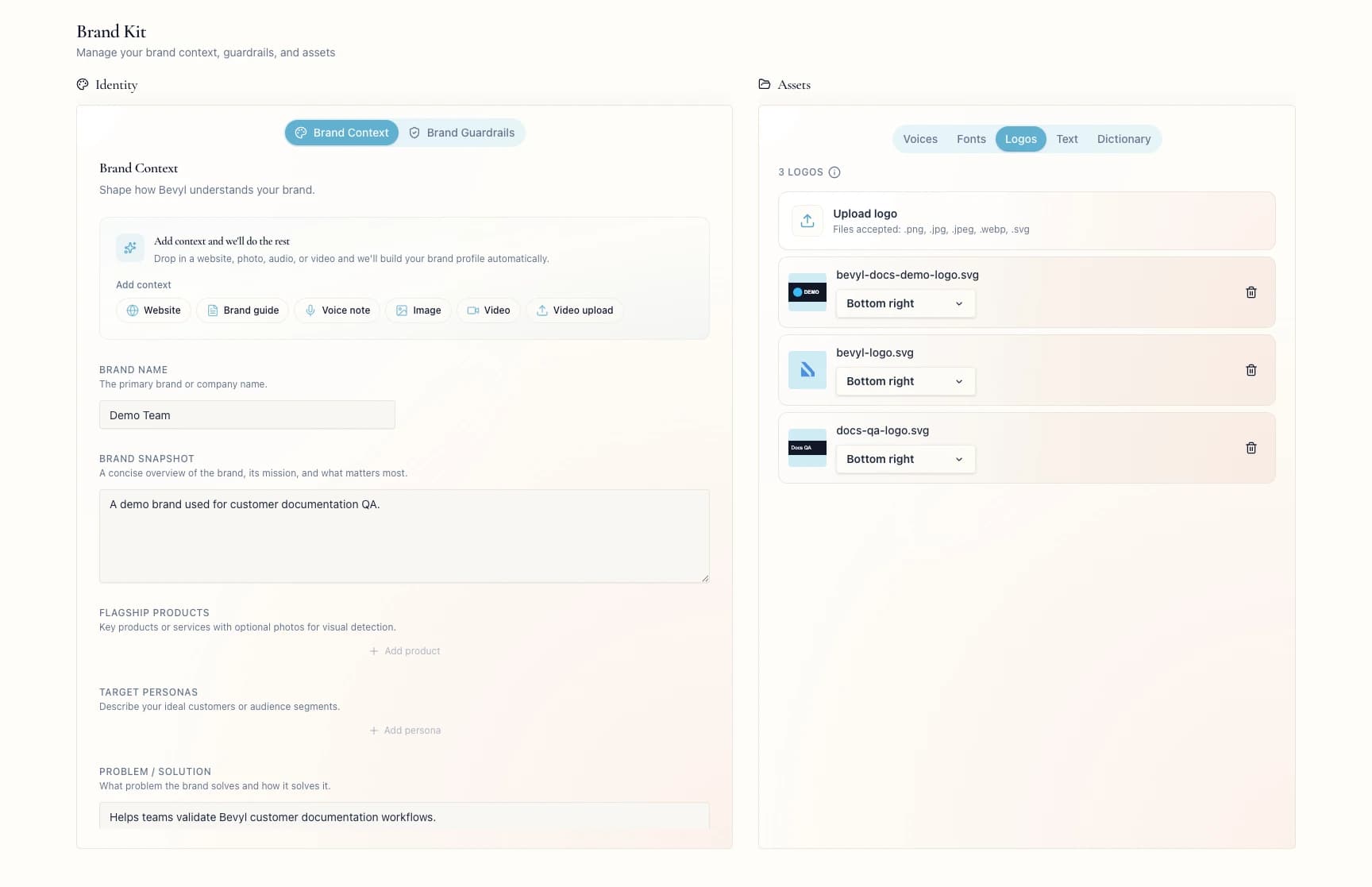Open position dropdown for bevyl-logo.svg

905,381
